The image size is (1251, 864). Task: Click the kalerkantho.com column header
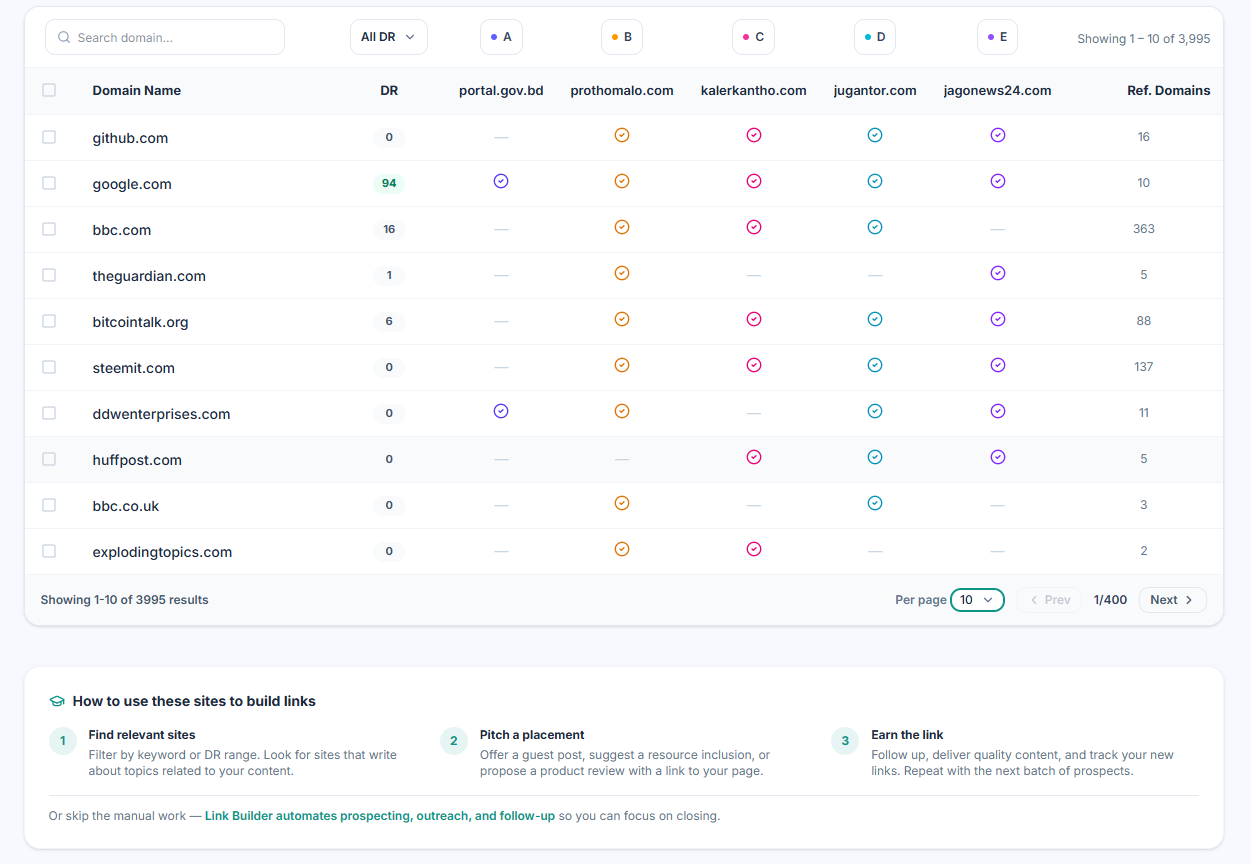[753, 90]
